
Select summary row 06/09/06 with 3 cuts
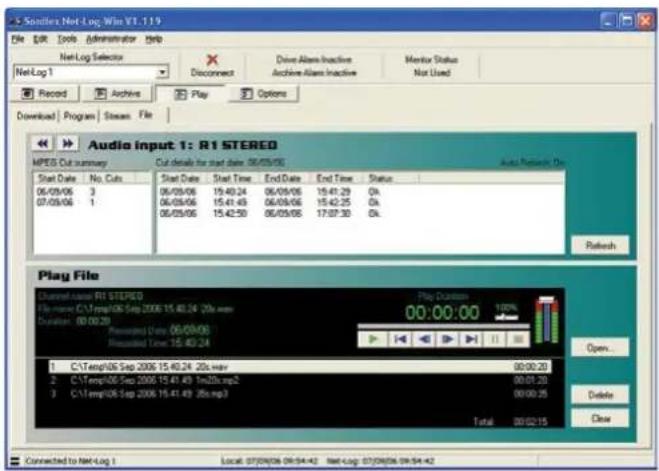click(x=92, y=192)
